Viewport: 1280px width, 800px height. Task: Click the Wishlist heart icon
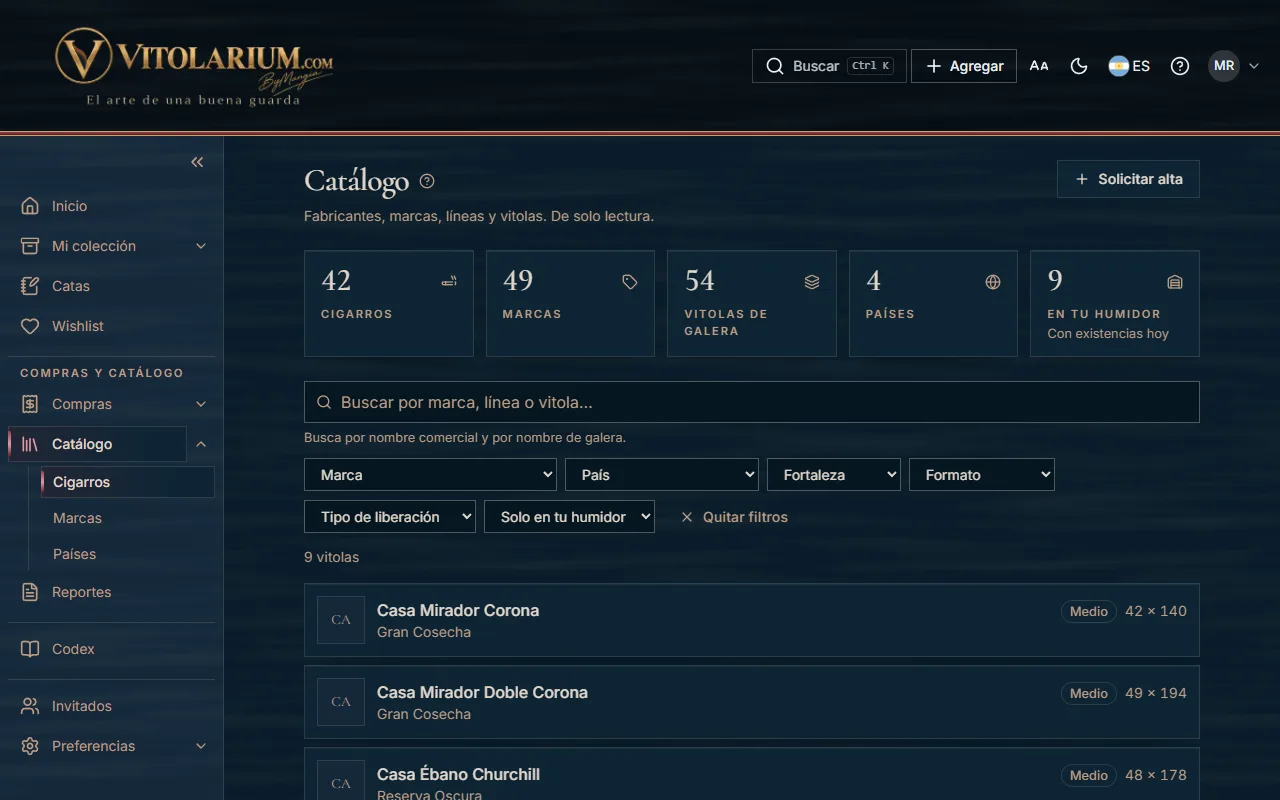(x=30, y=326)
